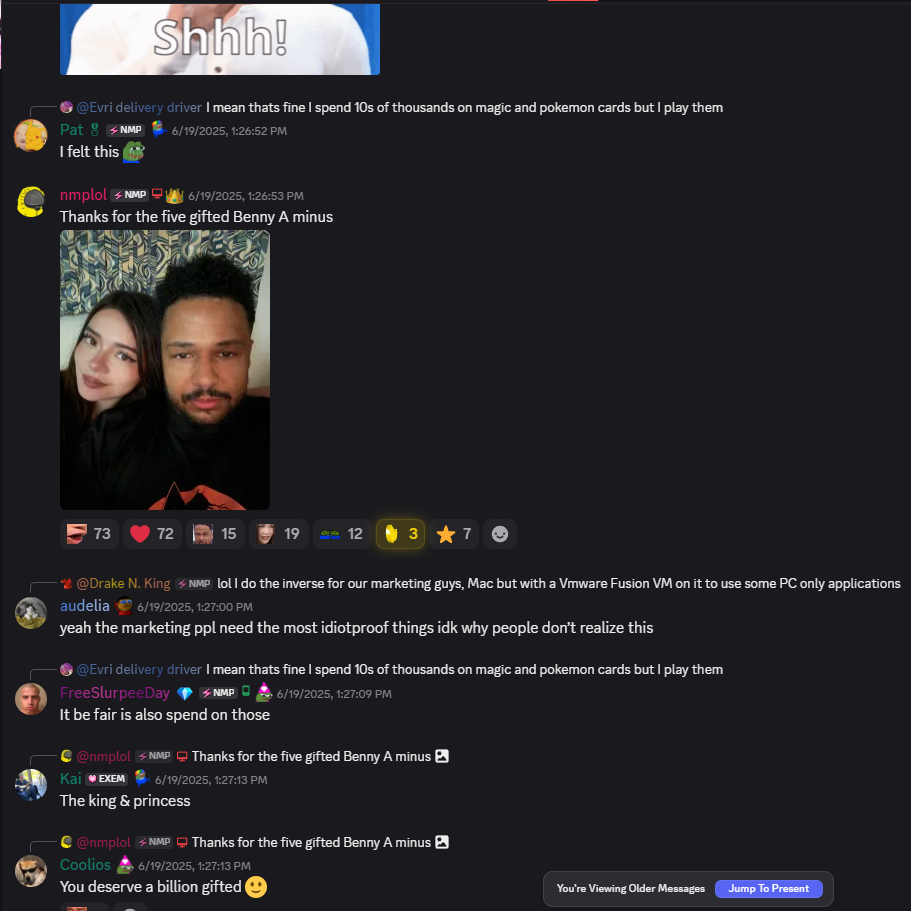Click the audelia username
The width and height of the screenshot is (911, 911).
[x=85, y=606]
